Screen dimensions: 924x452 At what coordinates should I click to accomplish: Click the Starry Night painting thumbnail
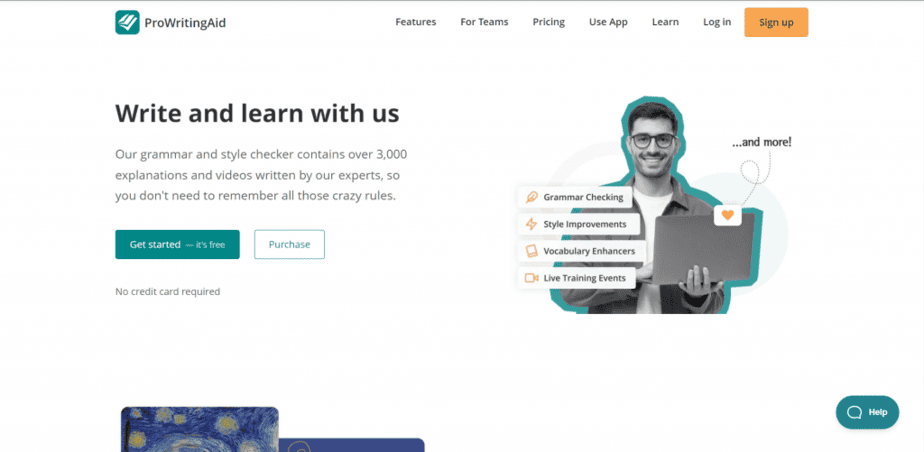[200, 430]
